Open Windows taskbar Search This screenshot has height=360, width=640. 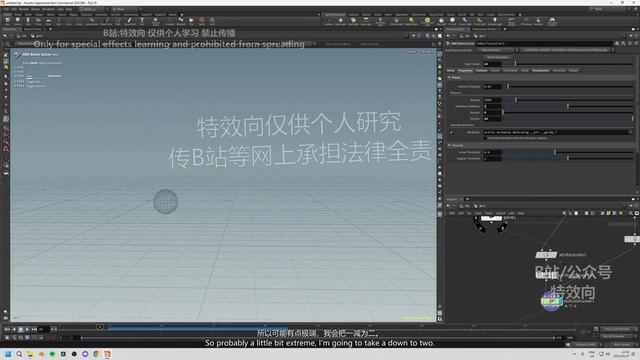tap(19, 354)
